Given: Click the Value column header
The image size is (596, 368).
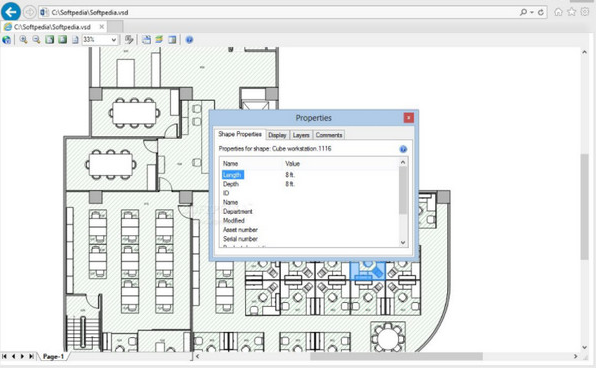Looking at the screenshot, I should [293, 164].
